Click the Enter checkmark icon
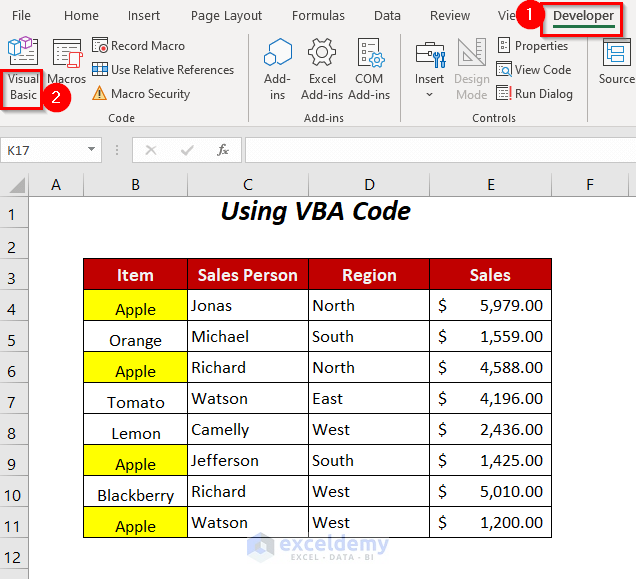This screenshot has height=579, width=636. click(x=187, y=150)
